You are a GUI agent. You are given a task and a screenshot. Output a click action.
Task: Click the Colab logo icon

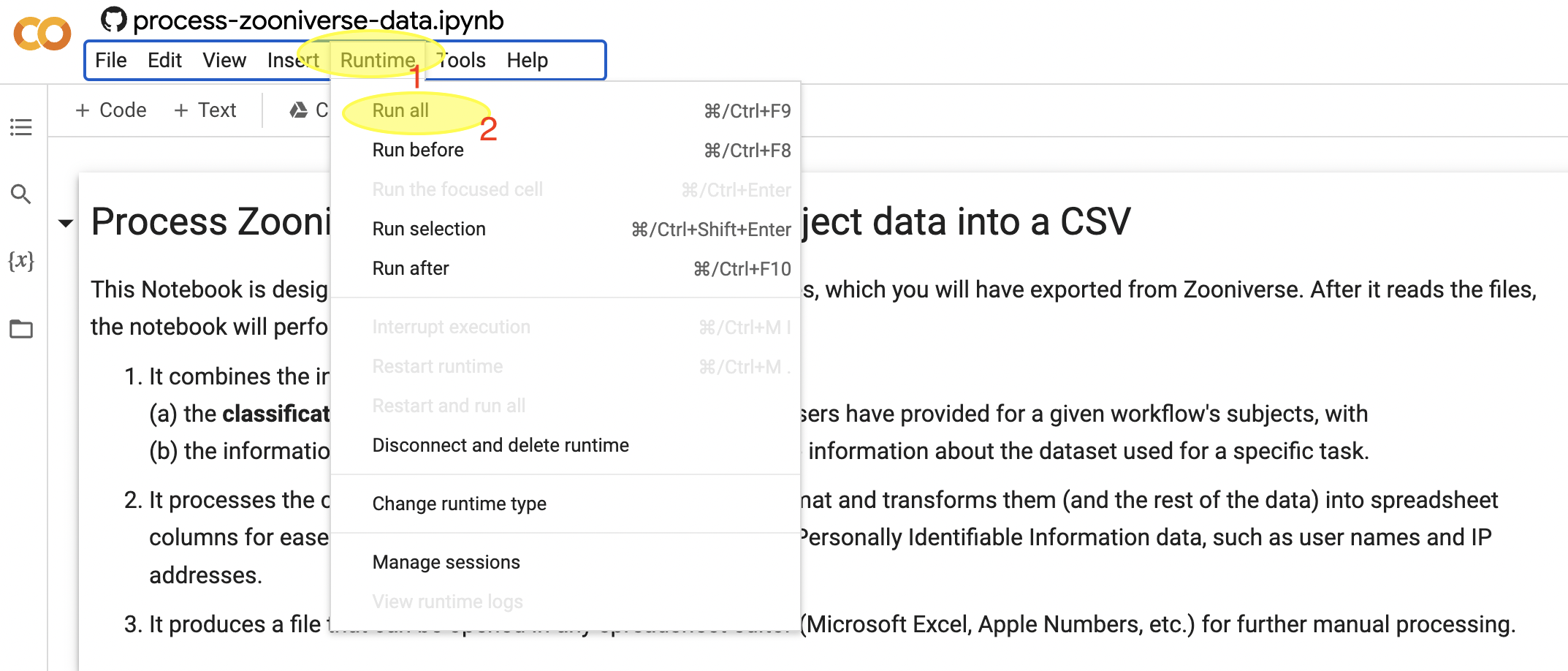[x=42, y=34]
